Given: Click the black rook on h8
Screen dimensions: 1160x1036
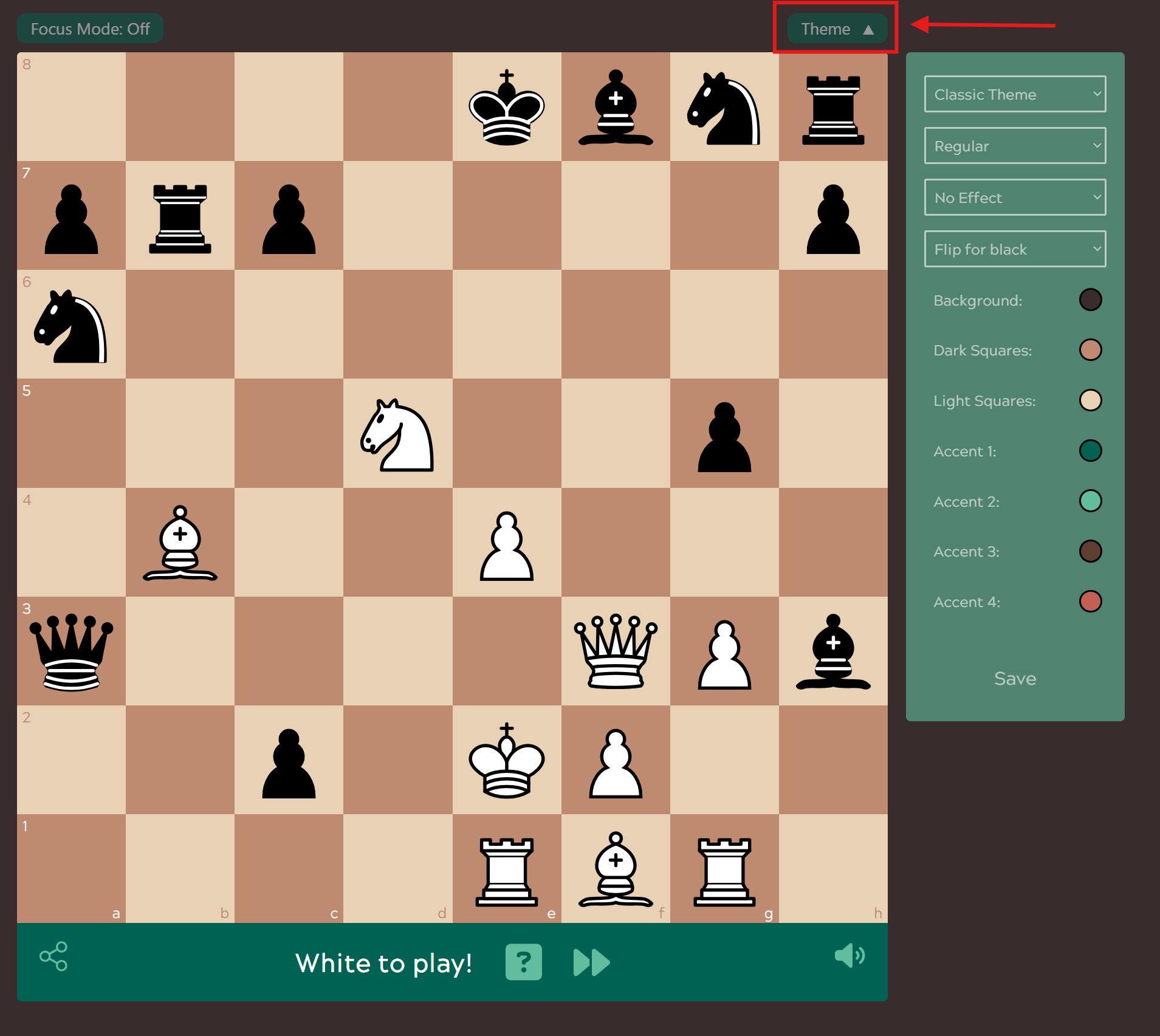Looking at the screenshot, I should click(833, 109).
